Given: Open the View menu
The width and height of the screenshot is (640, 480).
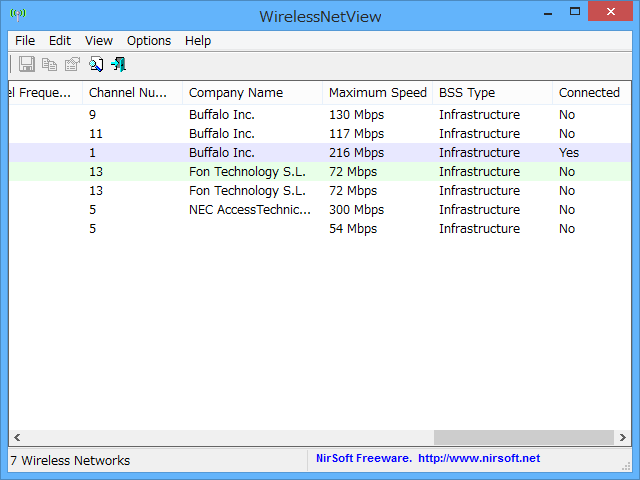Looking at the screenshot, I should pyautogui.click(x=99, y=41).
